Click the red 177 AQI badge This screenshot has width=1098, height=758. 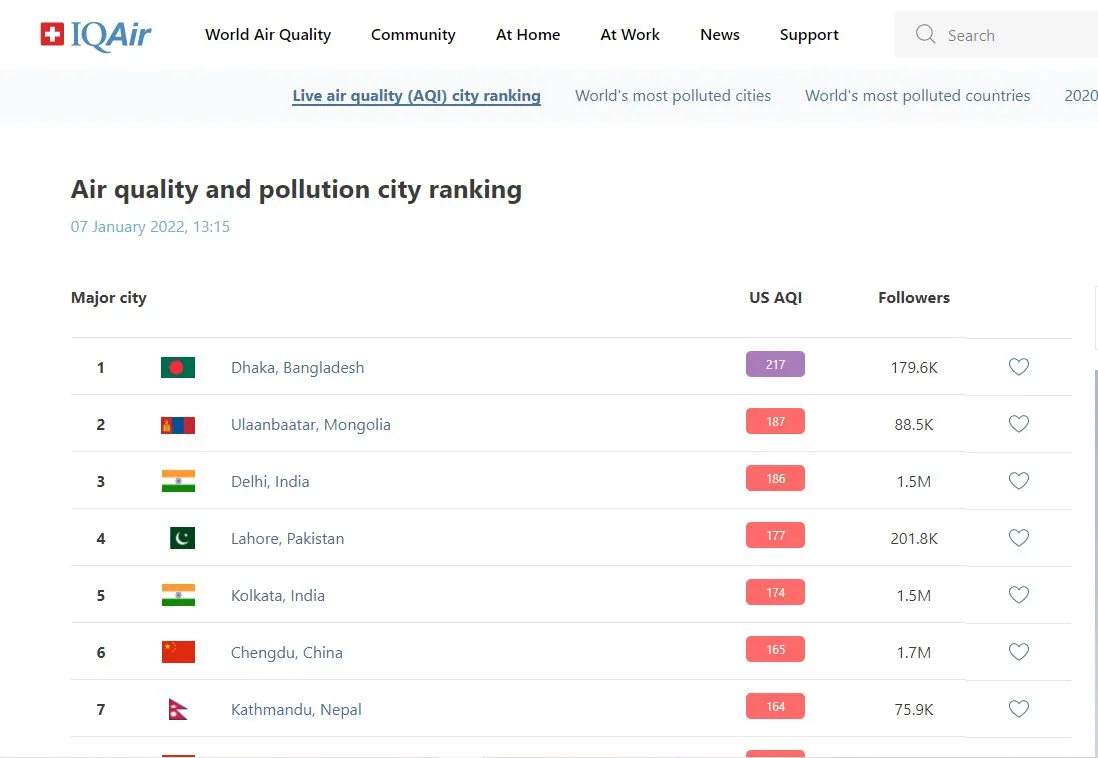775,535
